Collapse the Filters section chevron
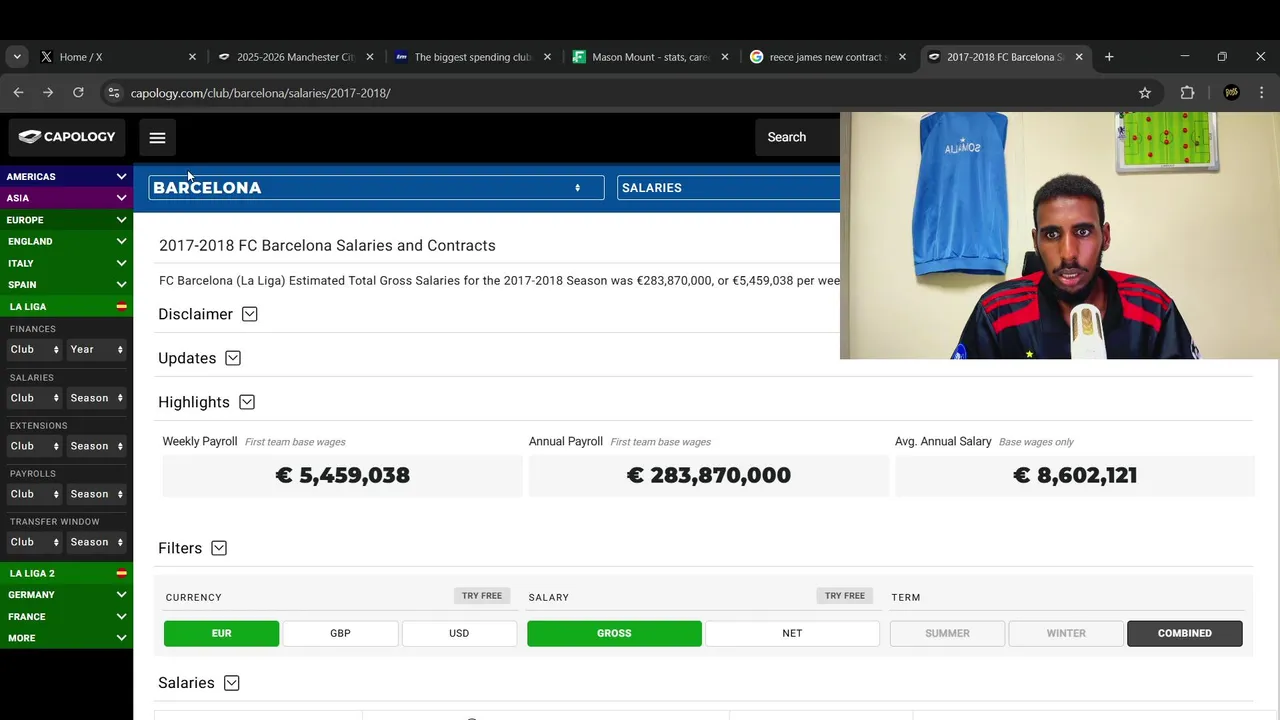Screen dimensions: 1280x720 coord(219,548)
